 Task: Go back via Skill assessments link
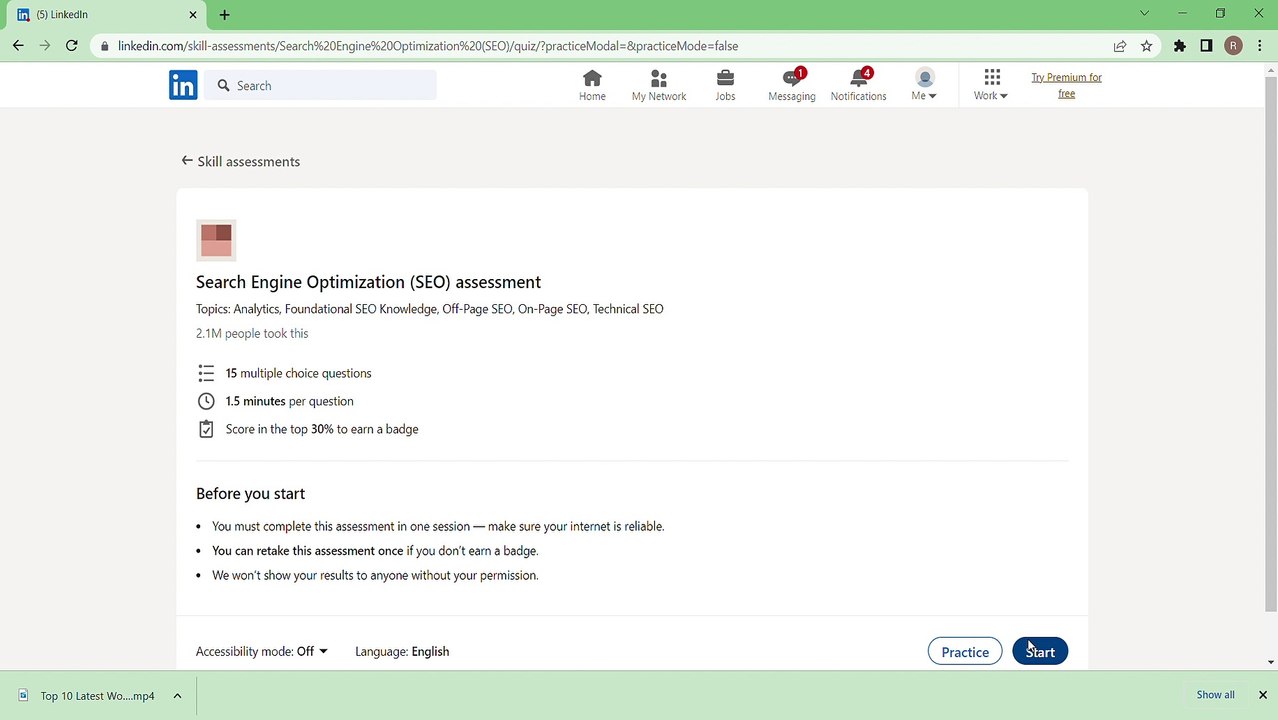pyautogui.click(x=241, y=161)
